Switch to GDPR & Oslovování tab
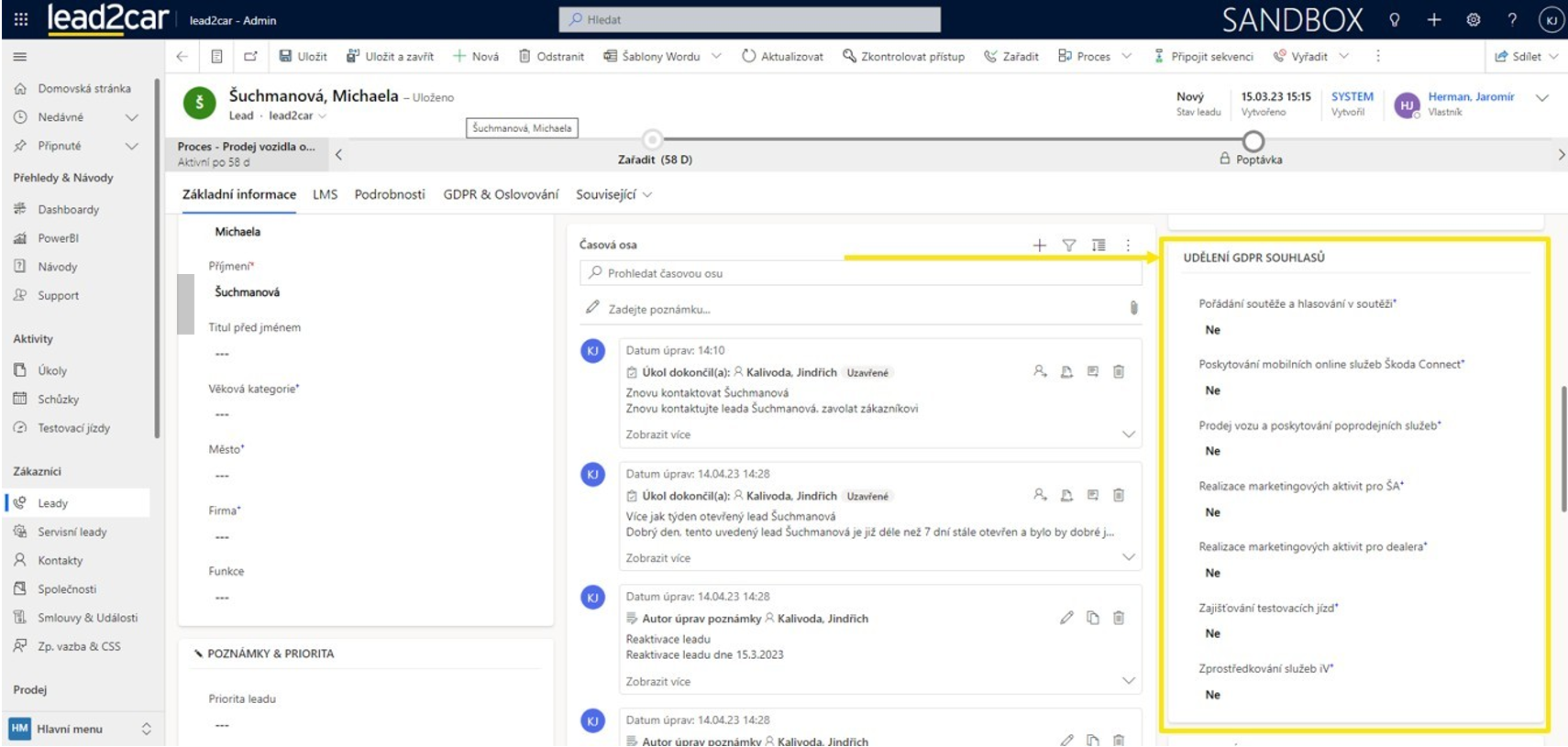The height and width of the screenshot is (747, 1568). click(501, 194)
